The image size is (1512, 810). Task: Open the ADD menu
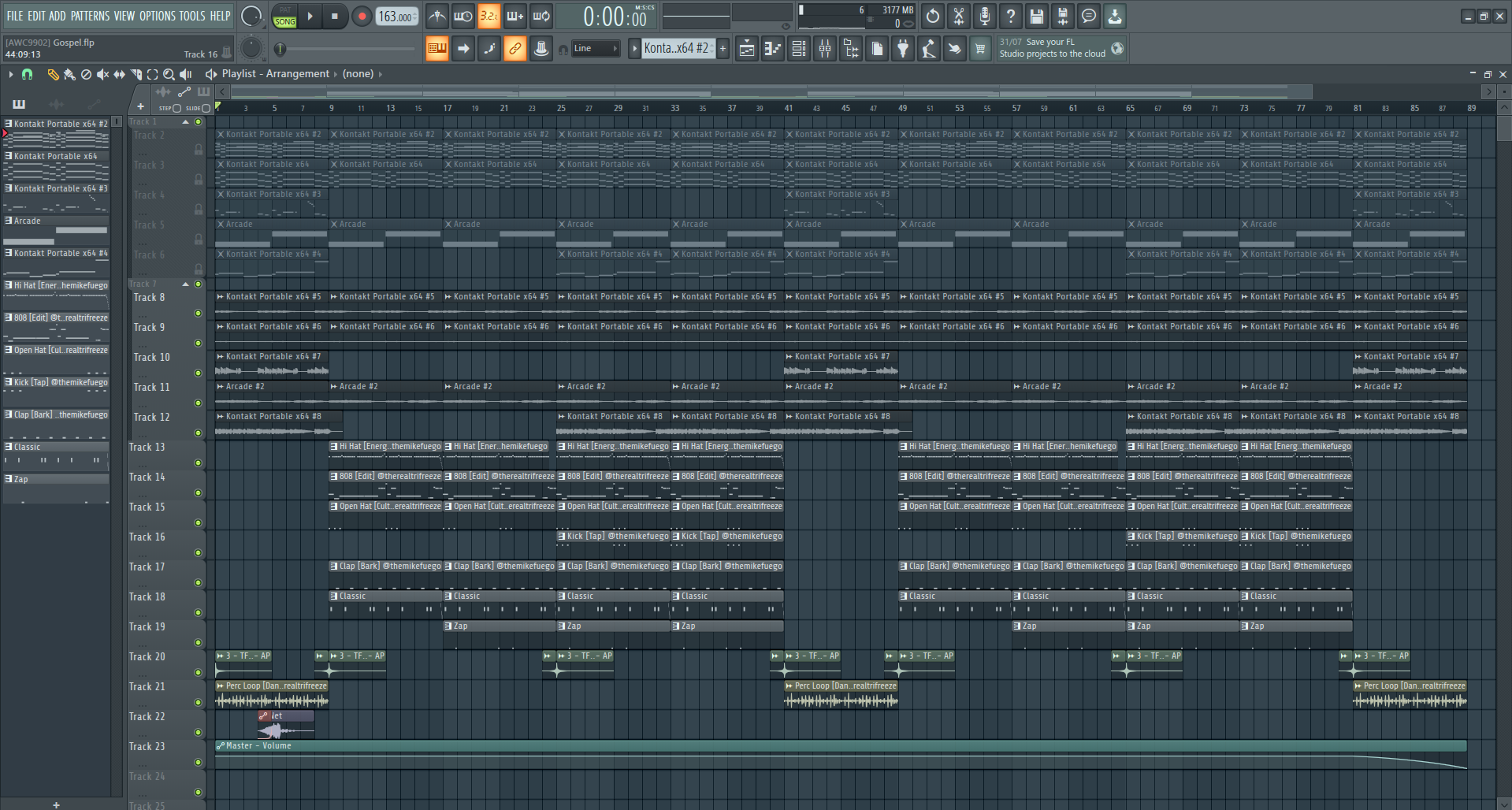point(58,16)
